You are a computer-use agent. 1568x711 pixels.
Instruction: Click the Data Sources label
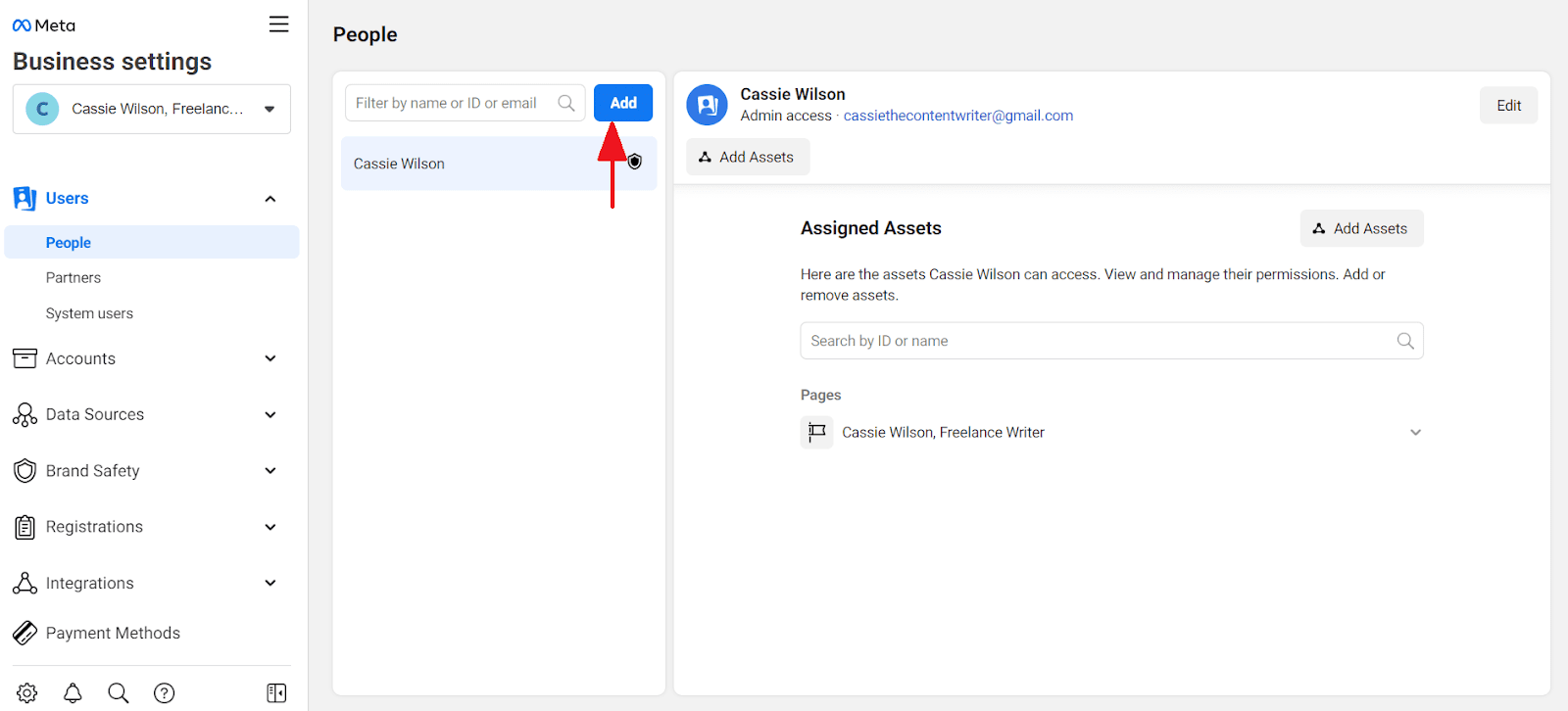(x=95, y=414)
